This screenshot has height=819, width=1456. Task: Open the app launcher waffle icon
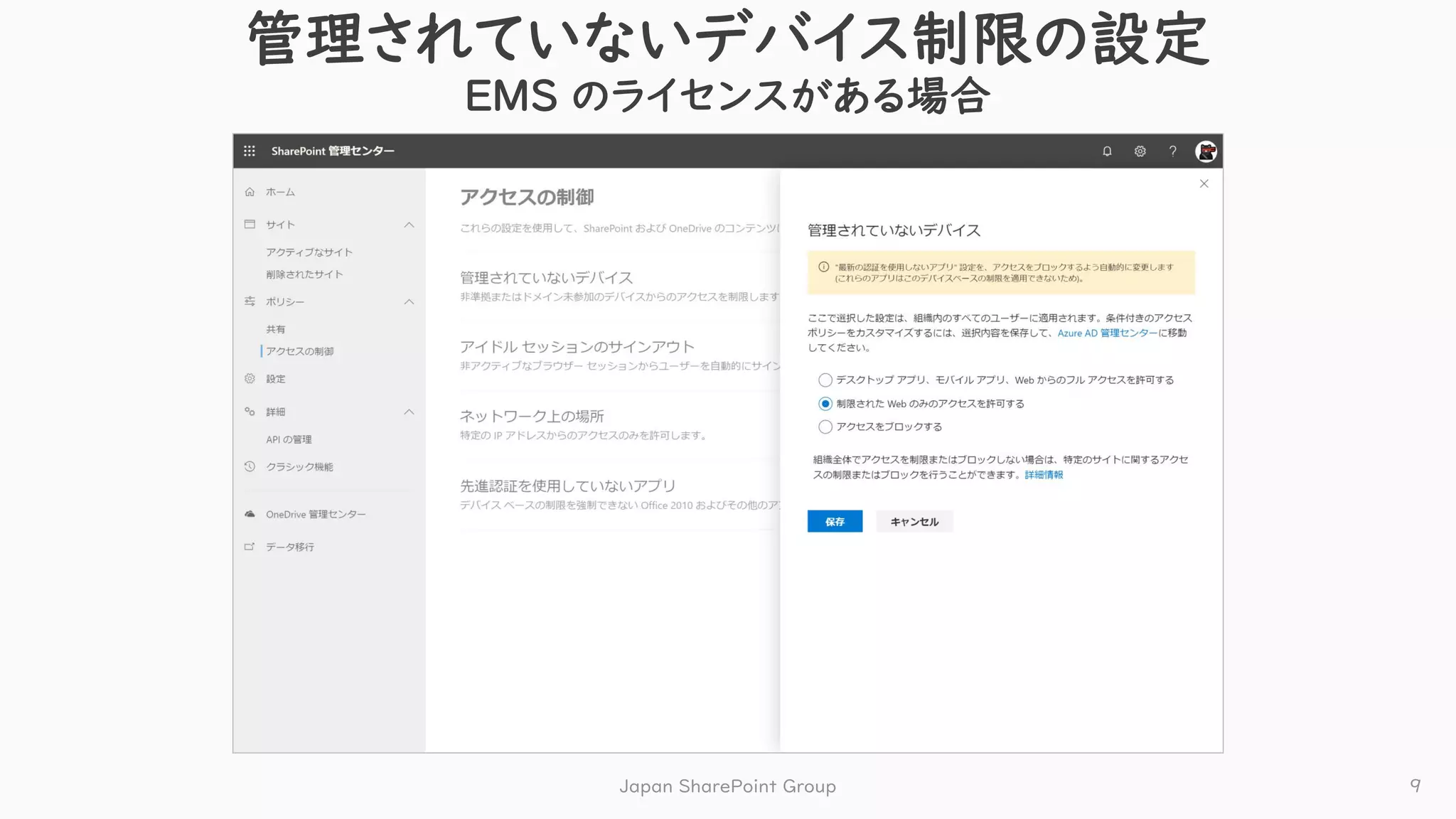[250, 151]
